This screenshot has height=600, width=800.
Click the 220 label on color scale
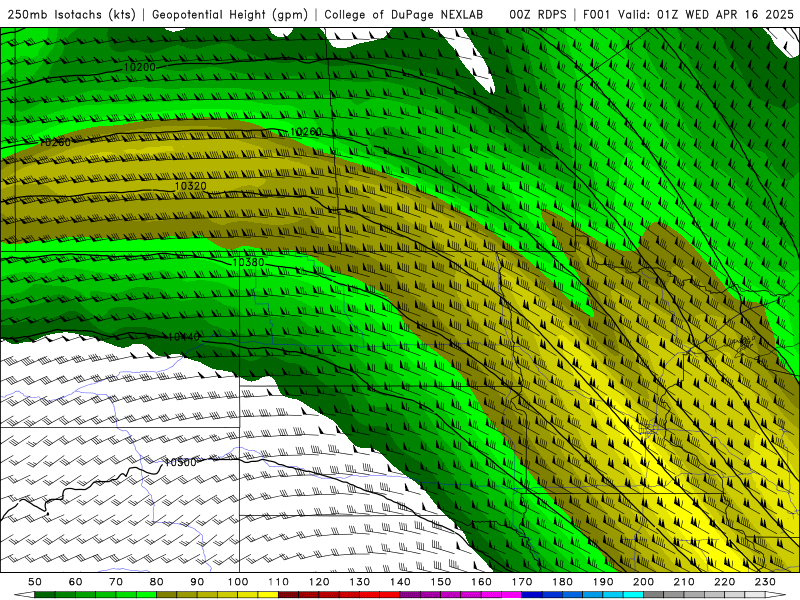[x=724, y=582]
